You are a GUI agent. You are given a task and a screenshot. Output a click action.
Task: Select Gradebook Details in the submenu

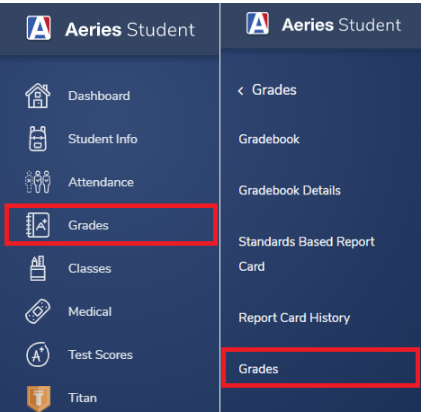pos(290,190)
